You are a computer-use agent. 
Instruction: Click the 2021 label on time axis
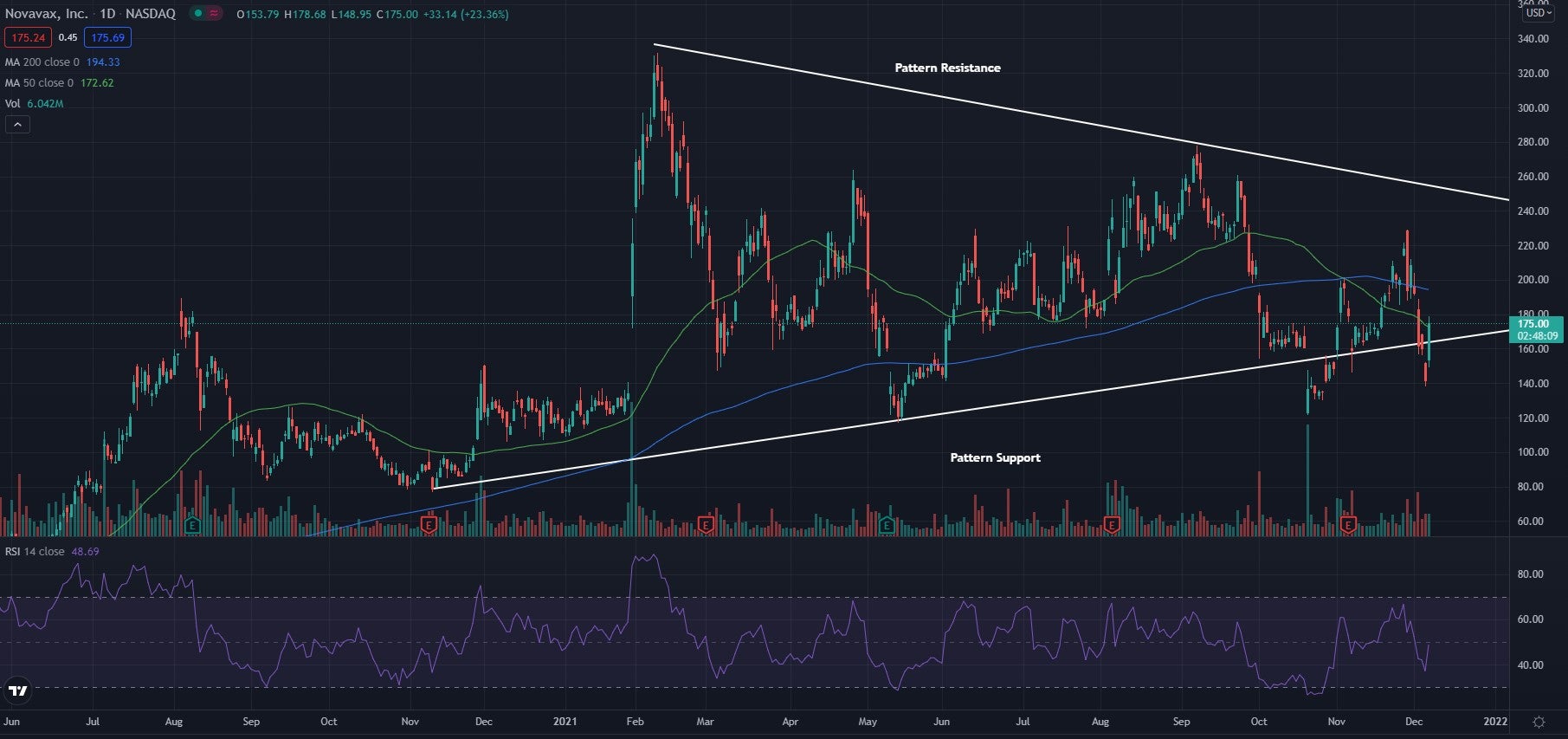click(565, 721)
